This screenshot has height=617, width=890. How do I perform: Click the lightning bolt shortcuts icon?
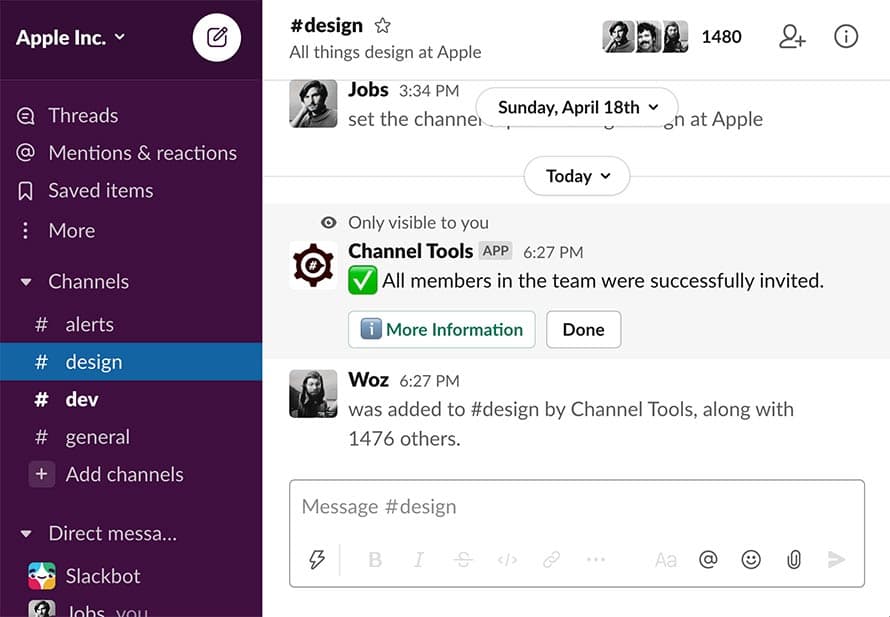point(317,560)
